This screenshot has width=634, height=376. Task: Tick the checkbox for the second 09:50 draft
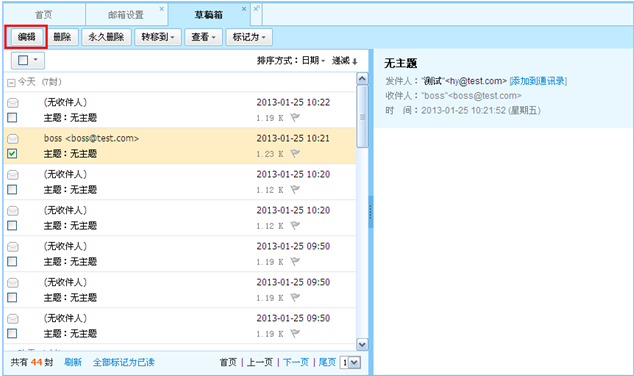(x=12, y=298)
